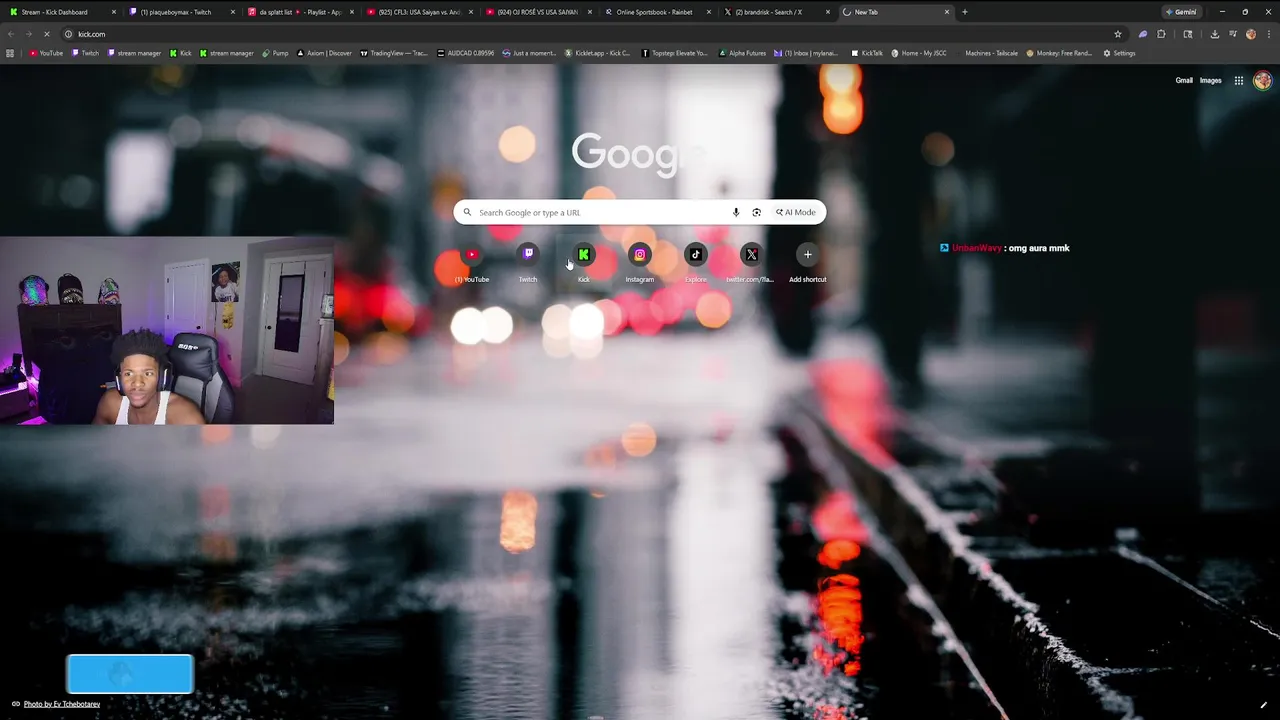Open Alpha Futures bookmark
Image resolution: width=1280 pixels, height=720 pixels.
pyautogui.click(x=741, y=53)
